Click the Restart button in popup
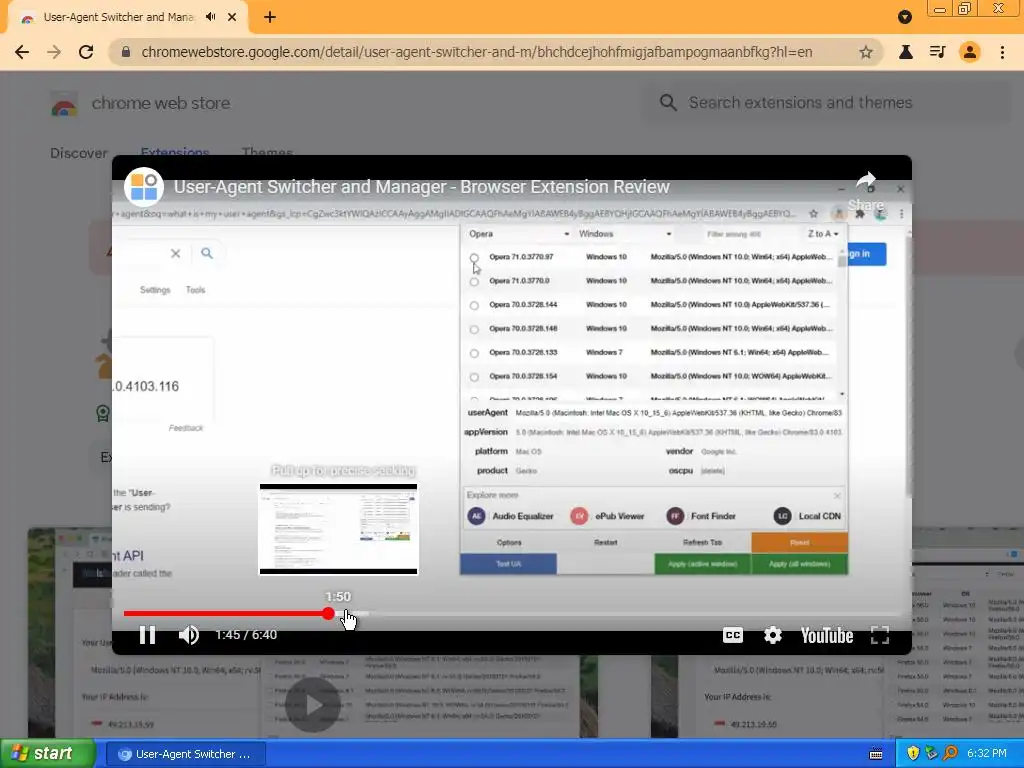 point(605,543)
